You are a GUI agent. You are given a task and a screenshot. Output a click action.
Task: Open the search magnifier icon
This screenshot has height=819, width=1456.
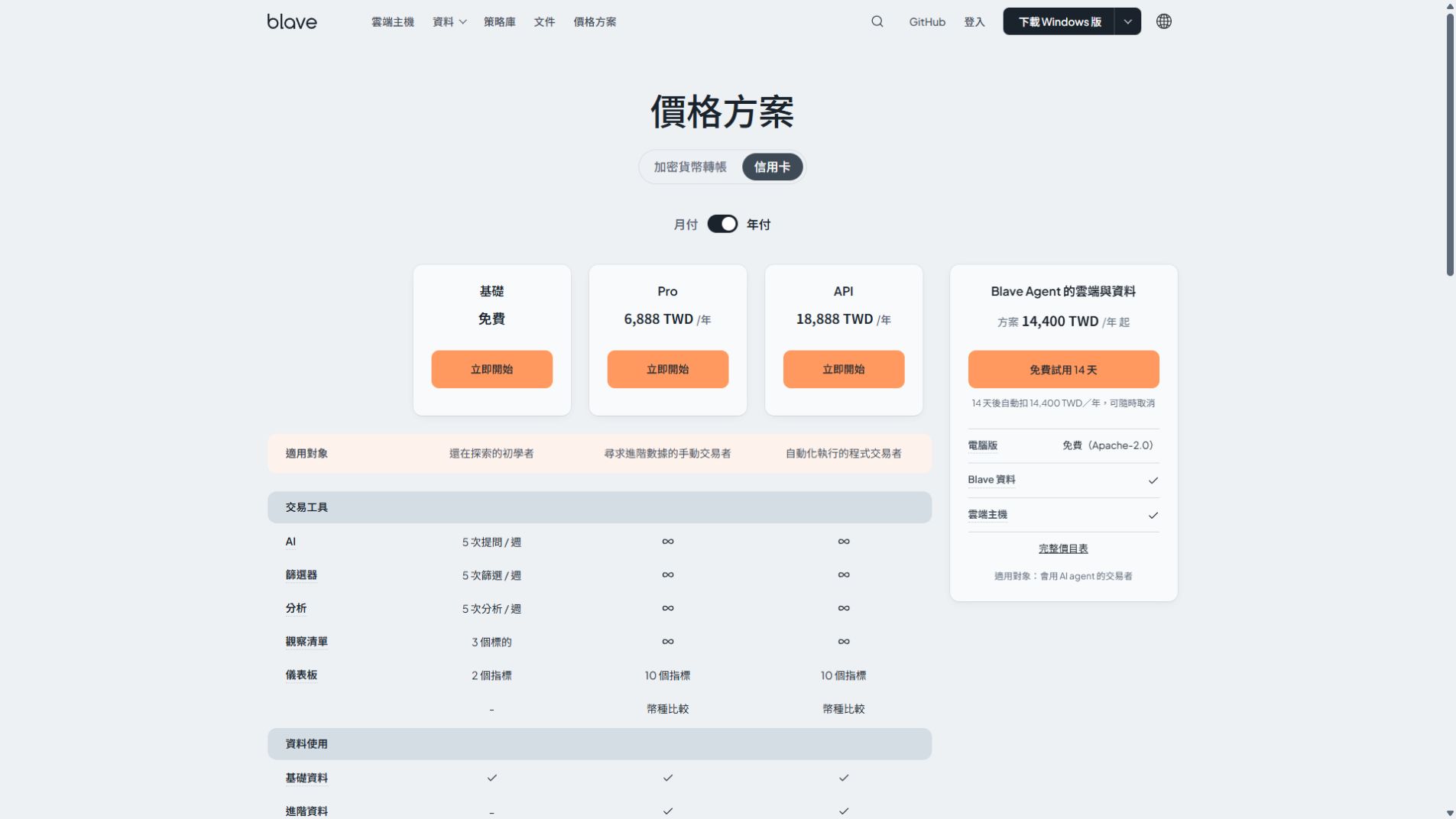coord(877,21)
